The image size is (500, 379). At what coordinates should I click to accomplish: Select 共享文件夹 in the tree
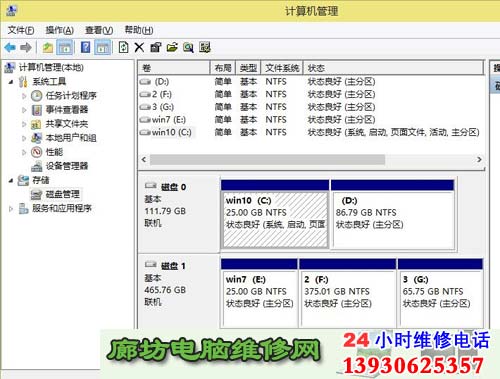pyautogui.click(x=67, y=124)
